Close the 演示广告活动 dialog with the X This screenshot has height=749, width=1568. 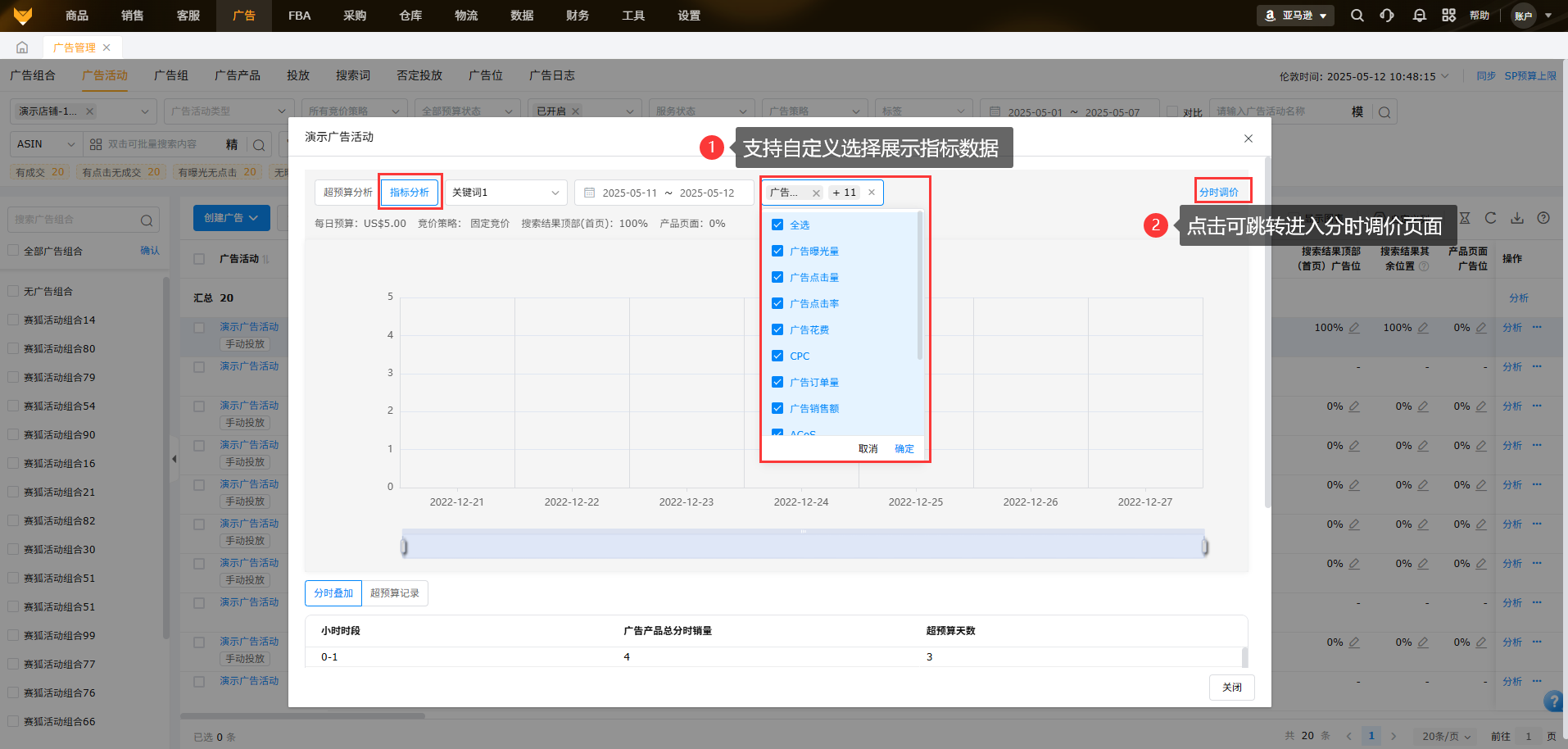[x=1248, y=138]
